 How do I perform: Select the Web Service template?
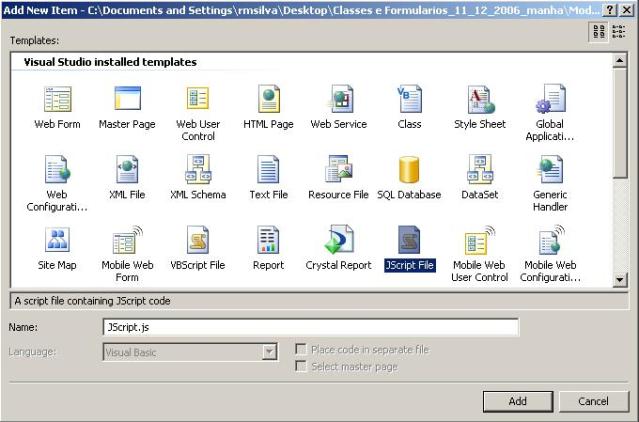(338, 100)
